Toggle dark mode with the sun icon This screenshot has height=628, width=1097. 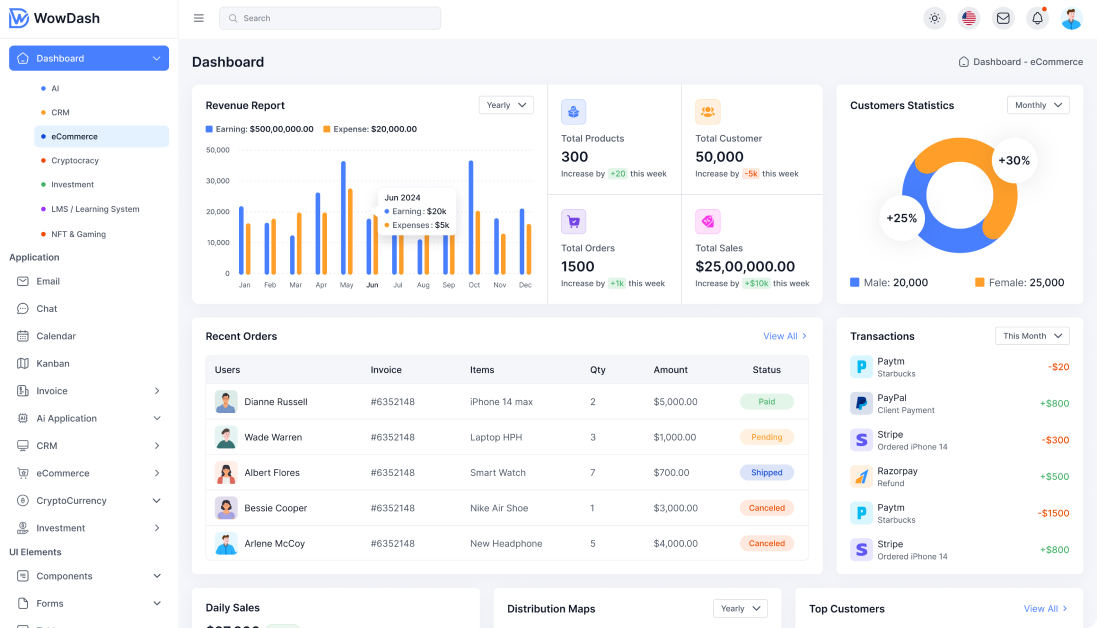pos(934,17)
